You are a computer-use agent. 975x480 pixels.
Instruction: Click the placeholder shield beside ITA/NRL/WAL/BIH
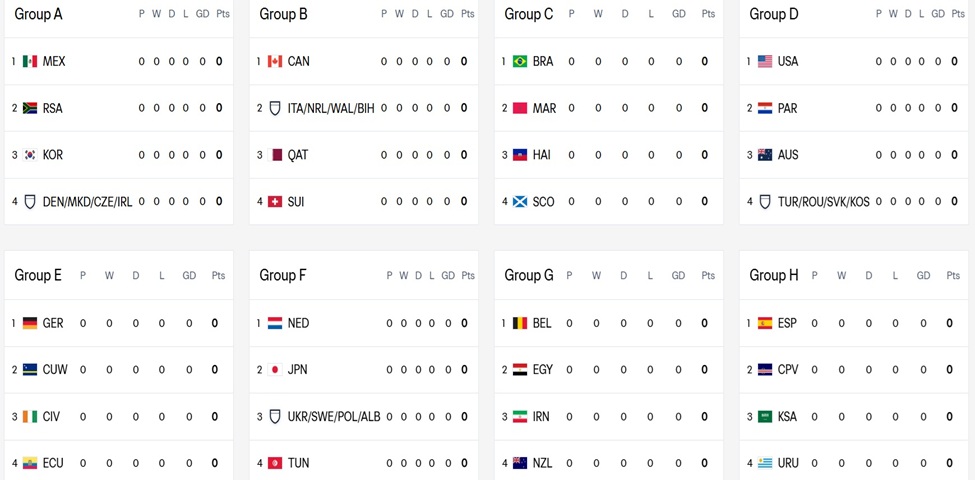[x=275, y=108]
